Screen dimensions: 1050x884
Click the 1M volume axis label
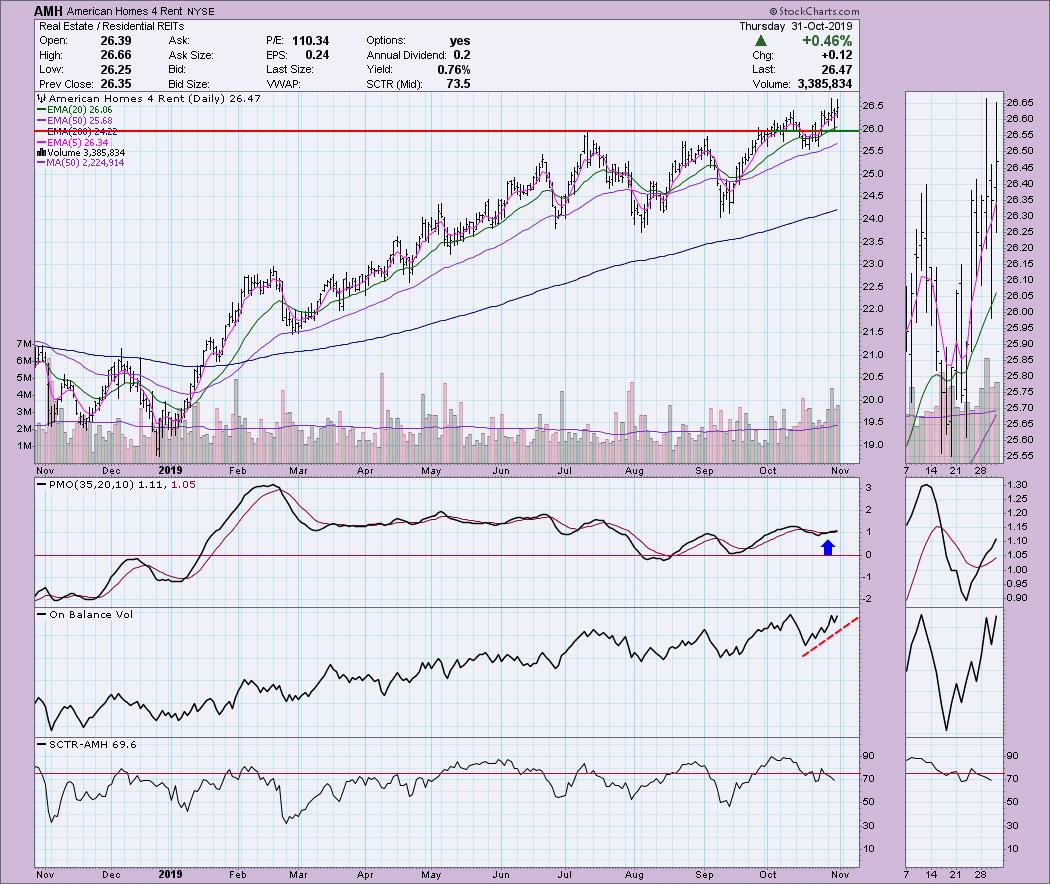pos(24,446)
